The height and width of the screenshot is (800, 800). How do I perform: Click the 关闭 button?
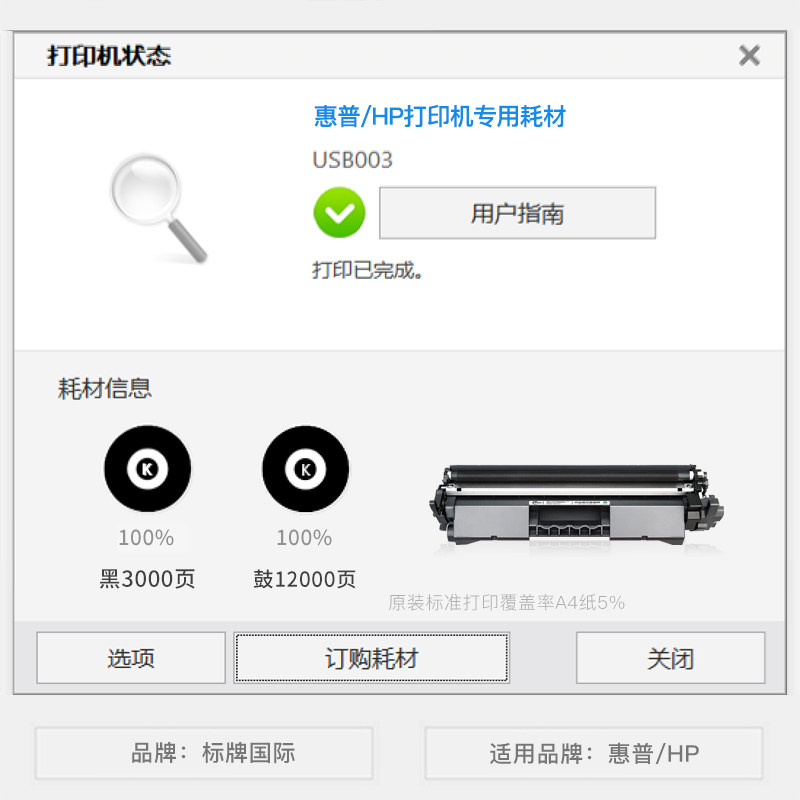tap(670, 658)
